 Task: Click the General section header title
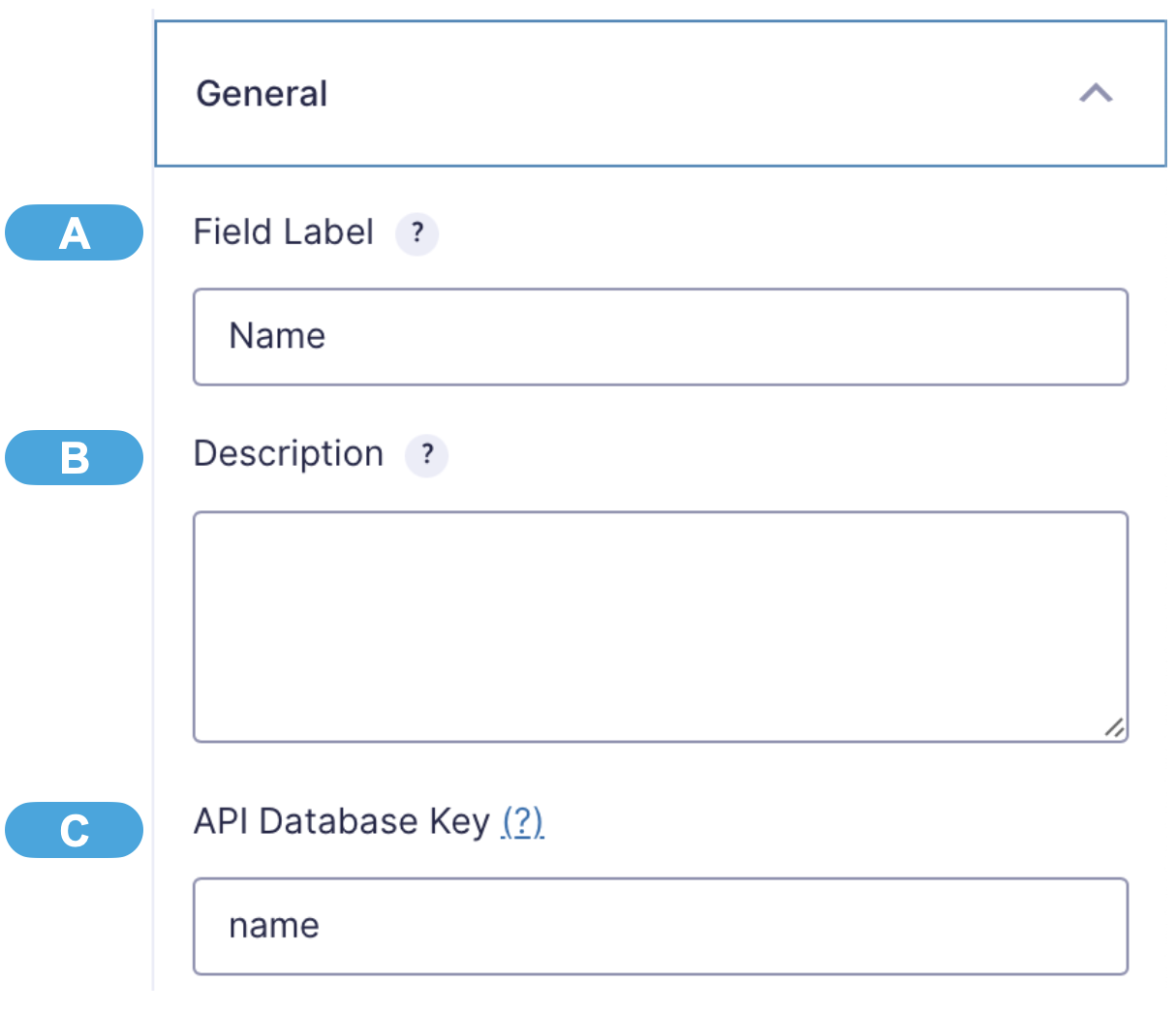tap(262, 94)
